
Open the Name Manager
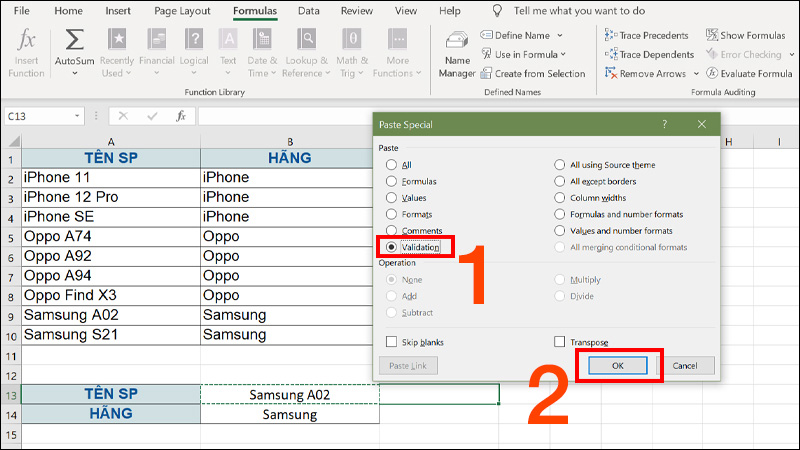pos(457,54)
